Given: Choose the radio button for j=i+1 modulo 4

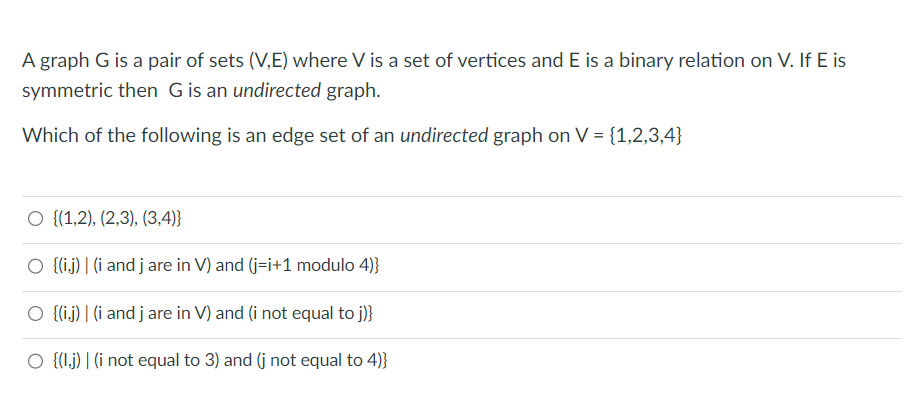Looking at the screenshot, I should [35, 267].
